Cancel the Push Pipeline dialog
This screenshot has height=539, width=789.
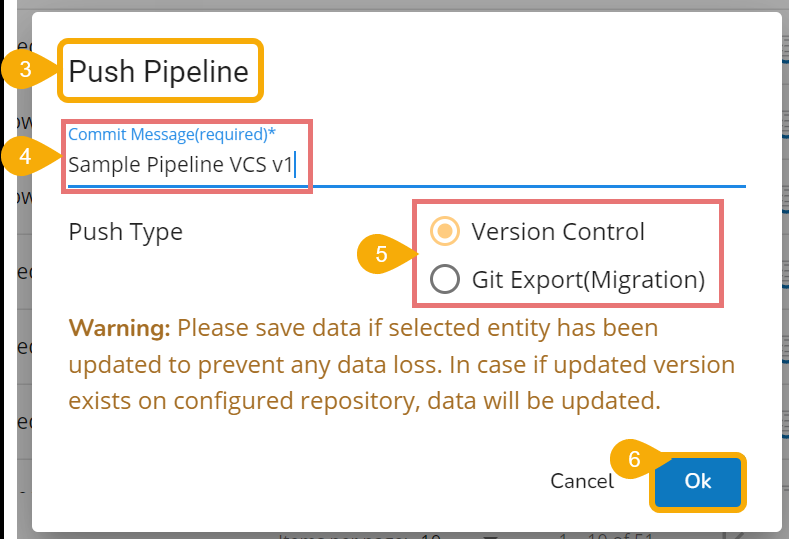tap(581, 482)
